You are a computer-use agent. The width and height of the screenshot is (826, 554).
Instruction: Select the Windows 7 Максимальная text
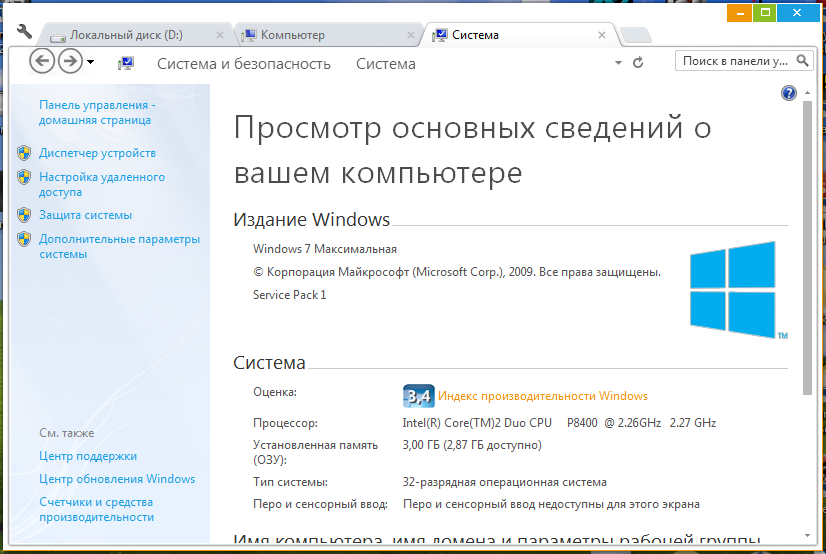325,249
